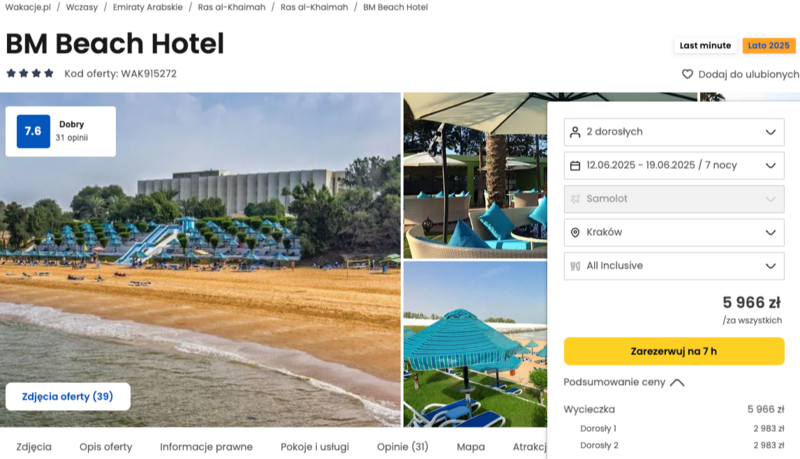This screenshot has width=800, height=459.
Task: Click the heart favorites icon
Action: 687,74
